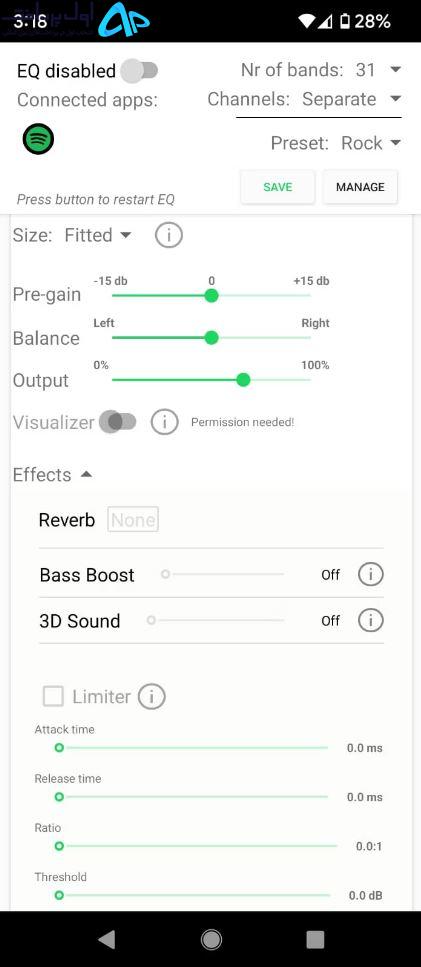
Task: Open Size Fitted dropdown
Action: coord(98,235)
